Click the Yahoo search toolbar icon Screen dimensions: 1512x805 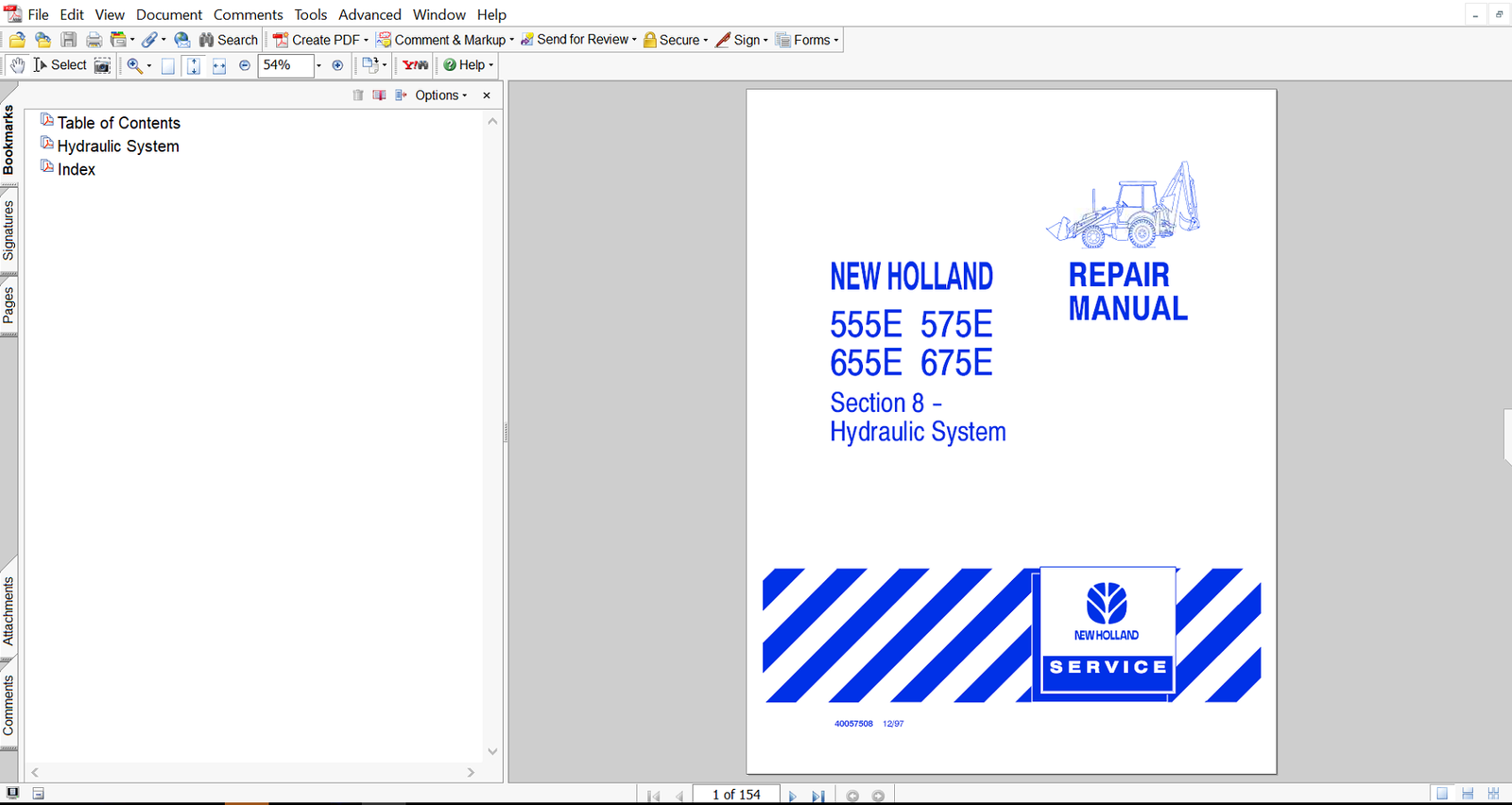pyautogui.click(x=415, y=65)
